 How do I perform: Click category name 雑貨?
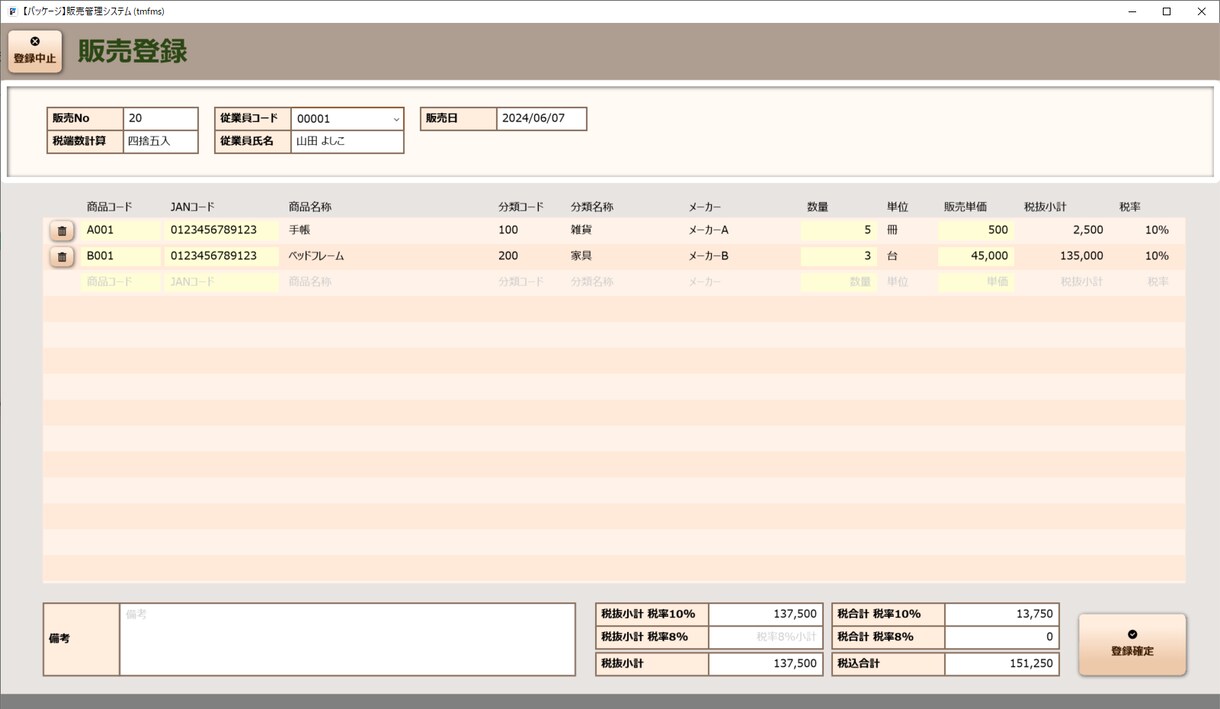[582, 230]
